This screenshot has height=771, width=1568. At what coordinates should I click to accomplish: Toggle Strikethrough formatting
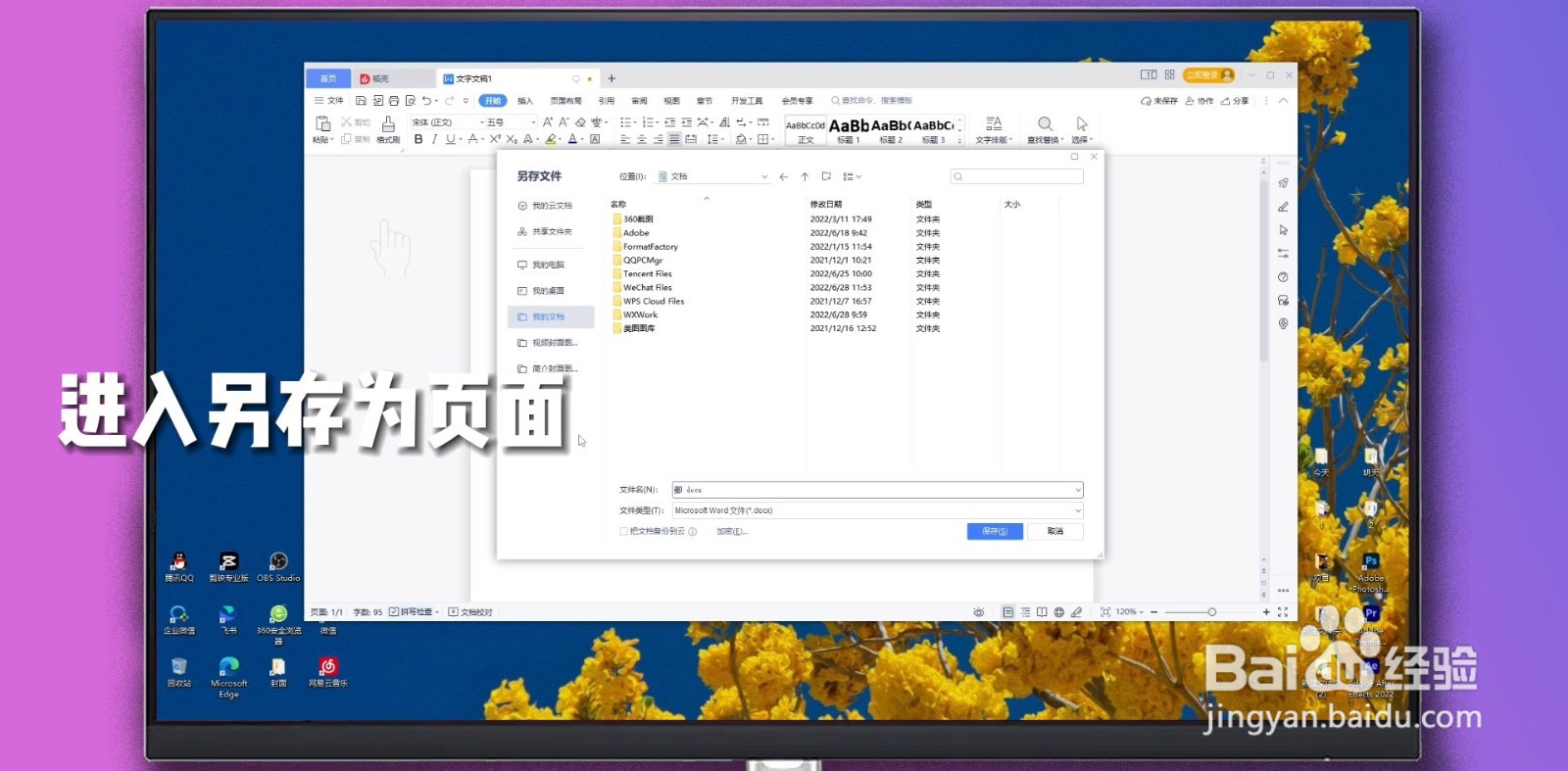(472, 139)
